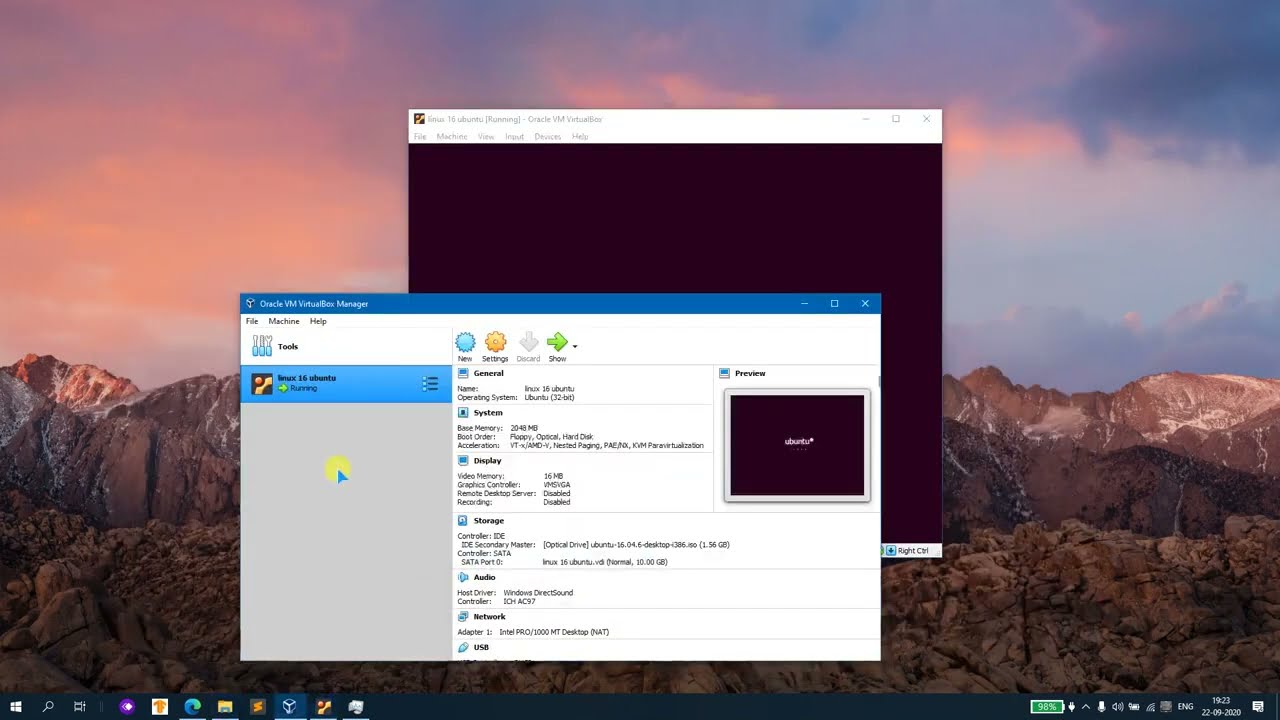Click the orange square taskbar app icon
This screenshot has width=1280, height=720.
click(160, 706)
